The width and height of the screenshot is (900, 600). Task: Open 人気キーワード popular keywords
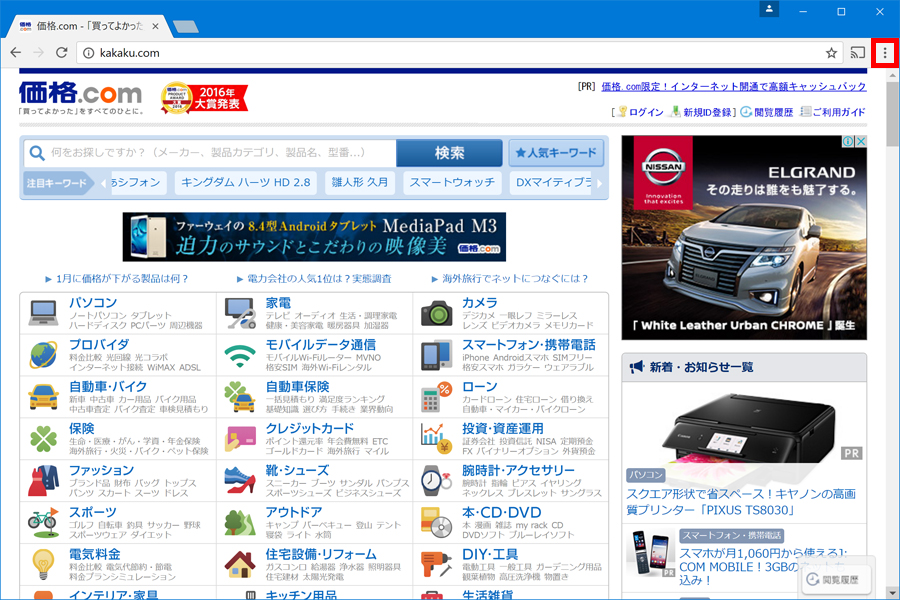click(x=556, y=153)
